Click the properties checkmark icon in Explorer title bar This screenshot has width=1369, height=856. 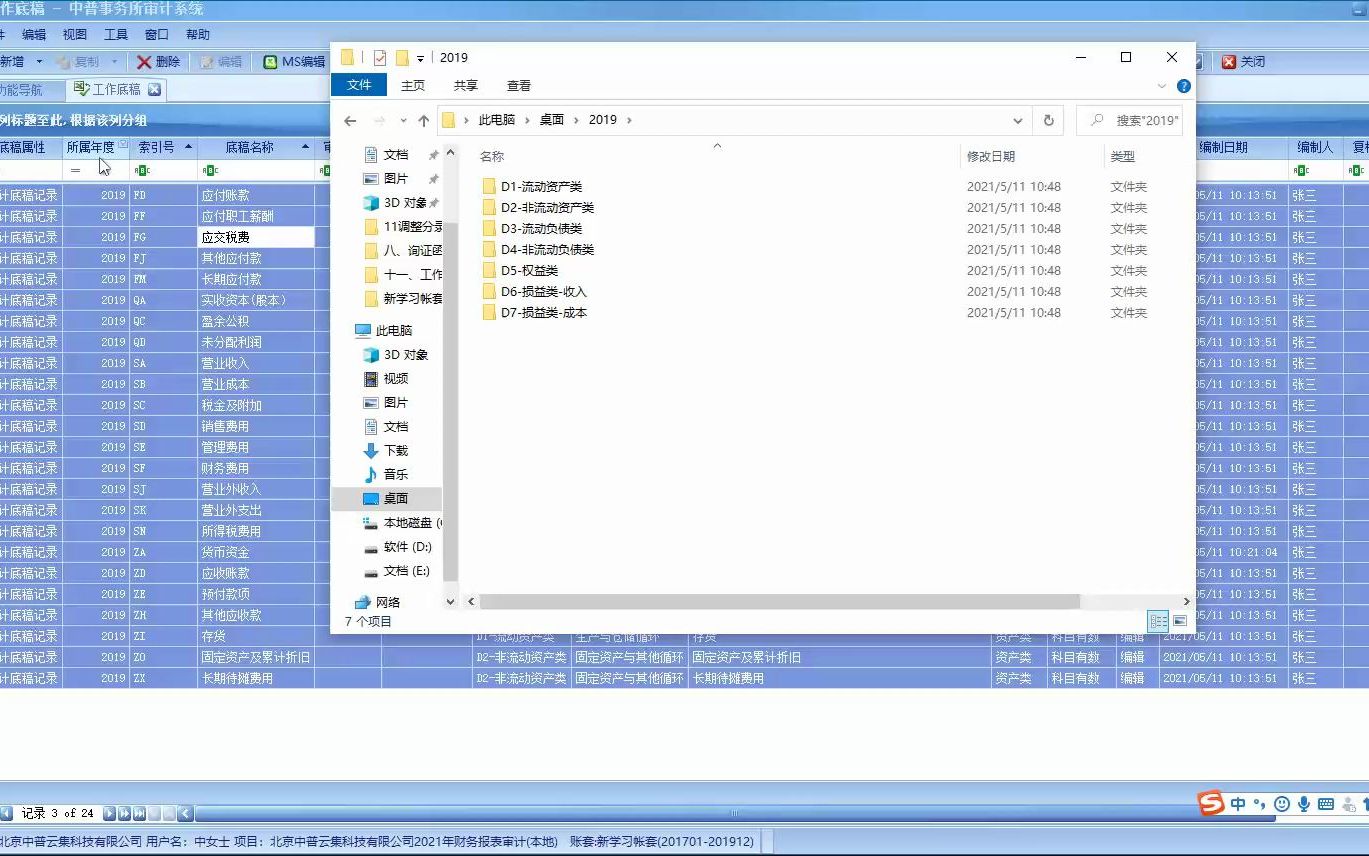[x=379, y=58]
